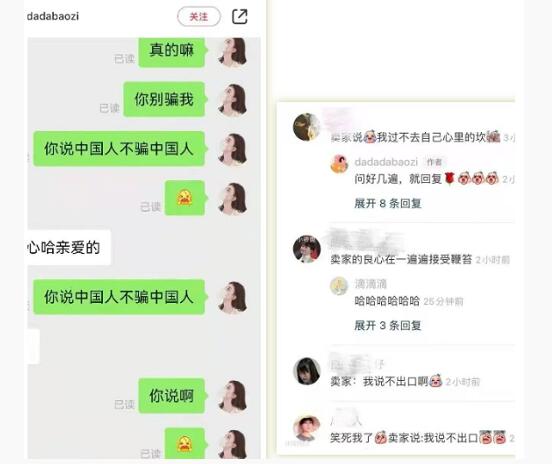Expand the 展开 8 条回复 replies
This screenshot has height=464, width=552.
388,203
